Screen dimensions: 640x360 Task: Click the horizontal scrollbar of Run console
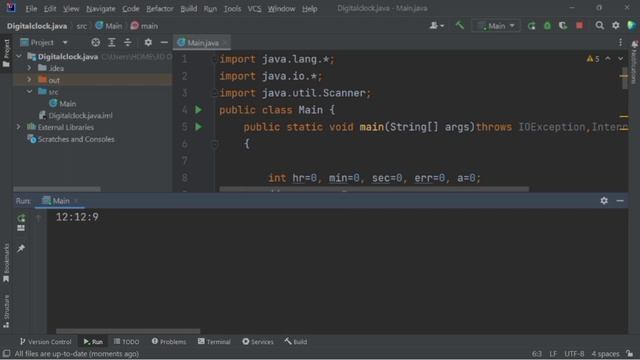click(128, 331)
